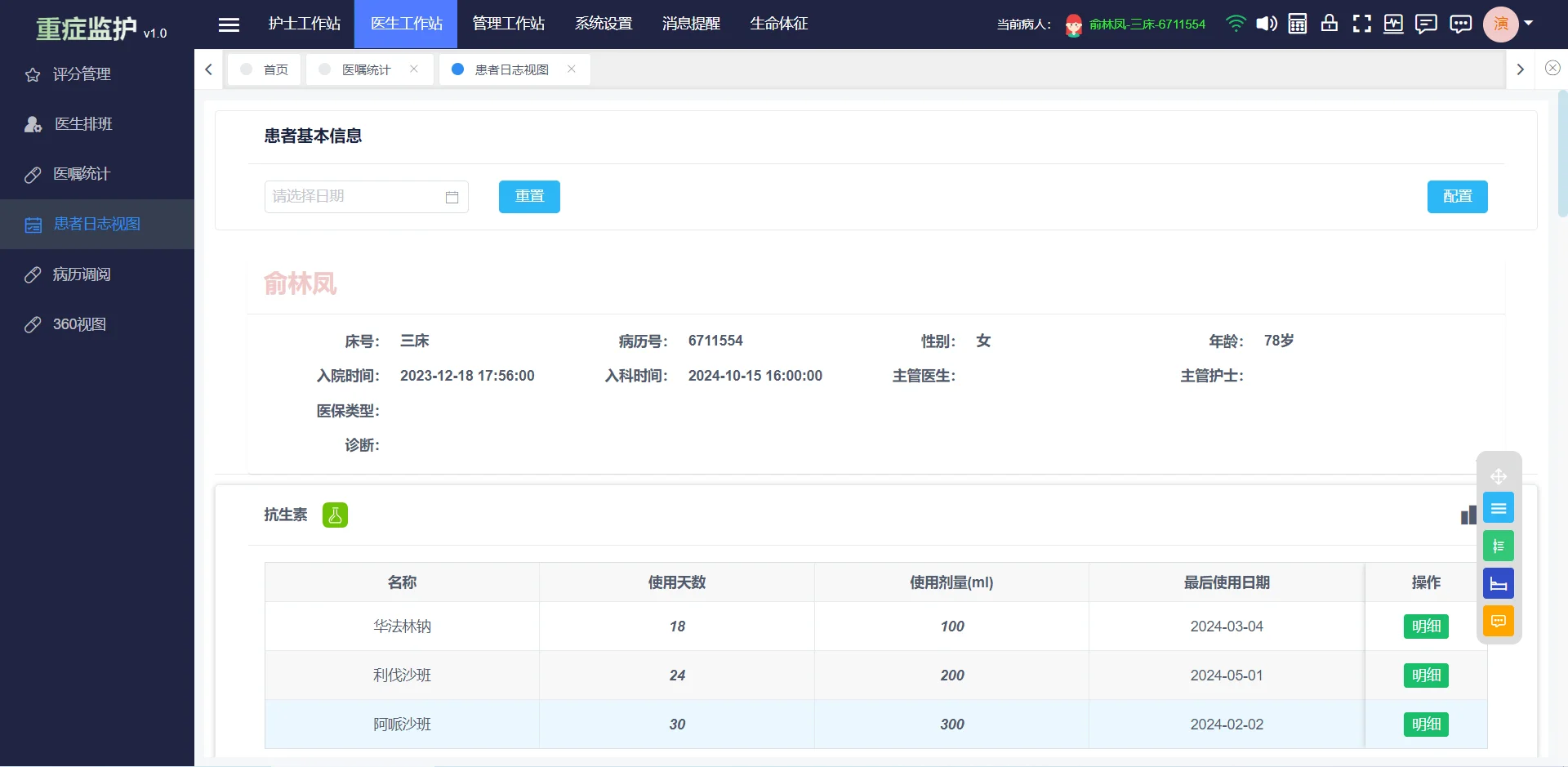Open 病历调阅 in the left sidebar
The width and height of the screenshot is (1568, 767).
pyautogui.click(x=81, y=274)
